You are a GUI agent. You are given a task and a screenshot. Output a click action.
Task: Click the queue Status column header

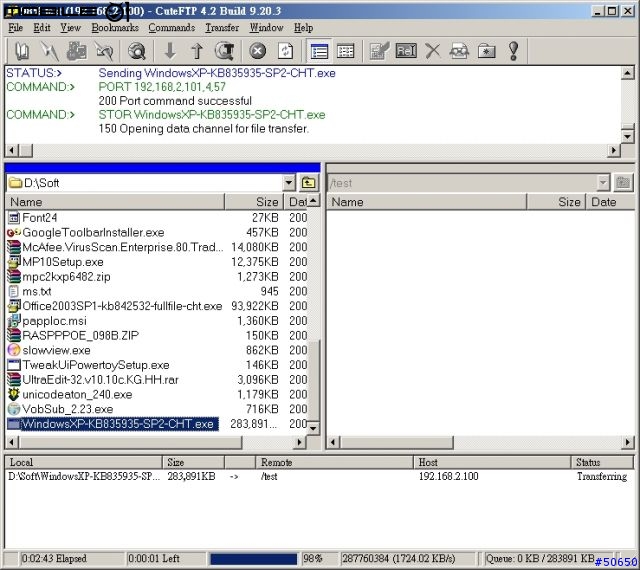coord(602,462)
